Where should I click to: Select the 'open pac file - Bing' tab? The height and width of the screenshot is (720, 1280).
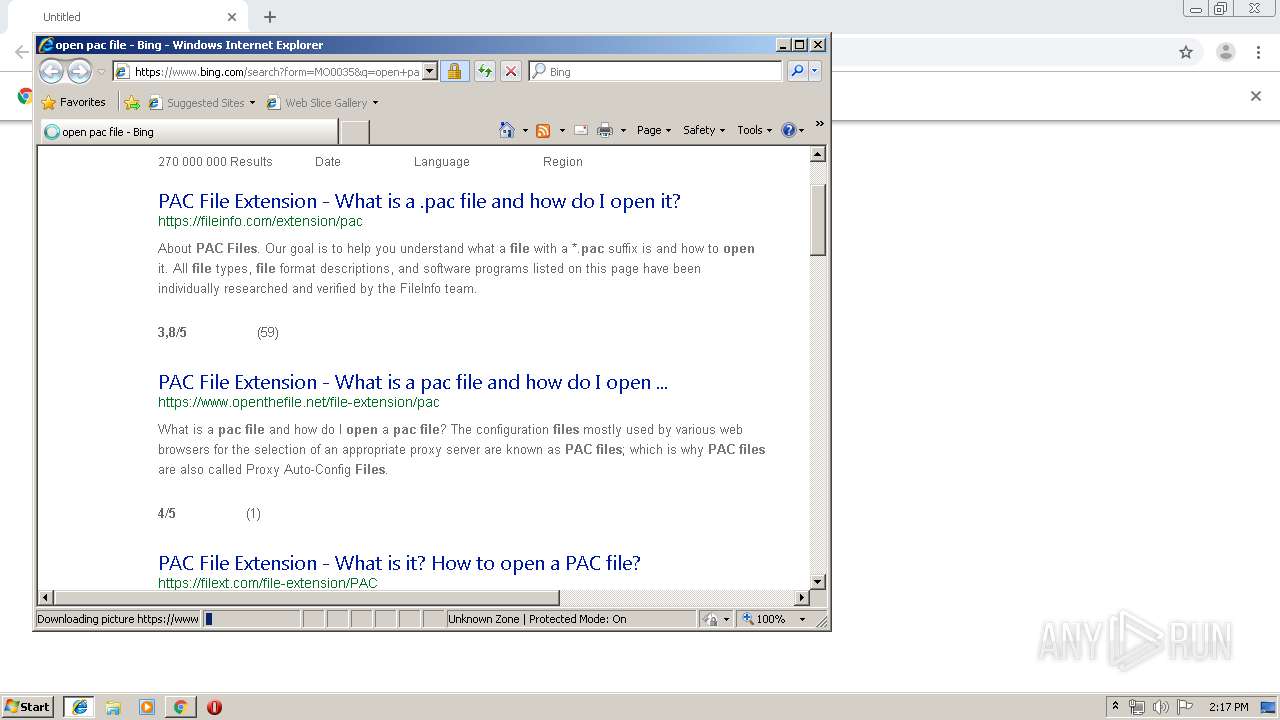190,131
